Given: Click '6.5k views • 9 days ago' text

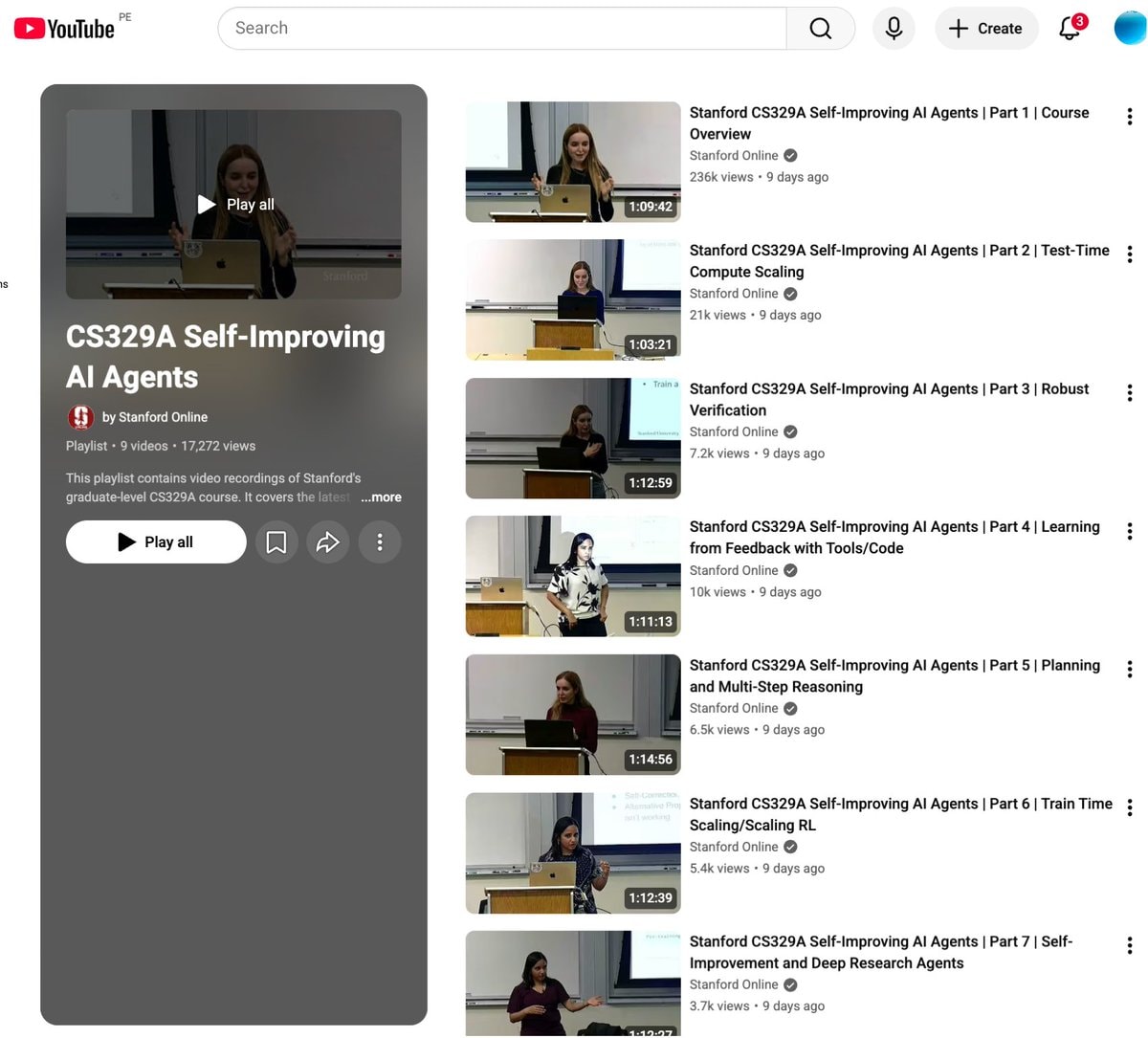Looking at the screenshot, I should [757, 730].
